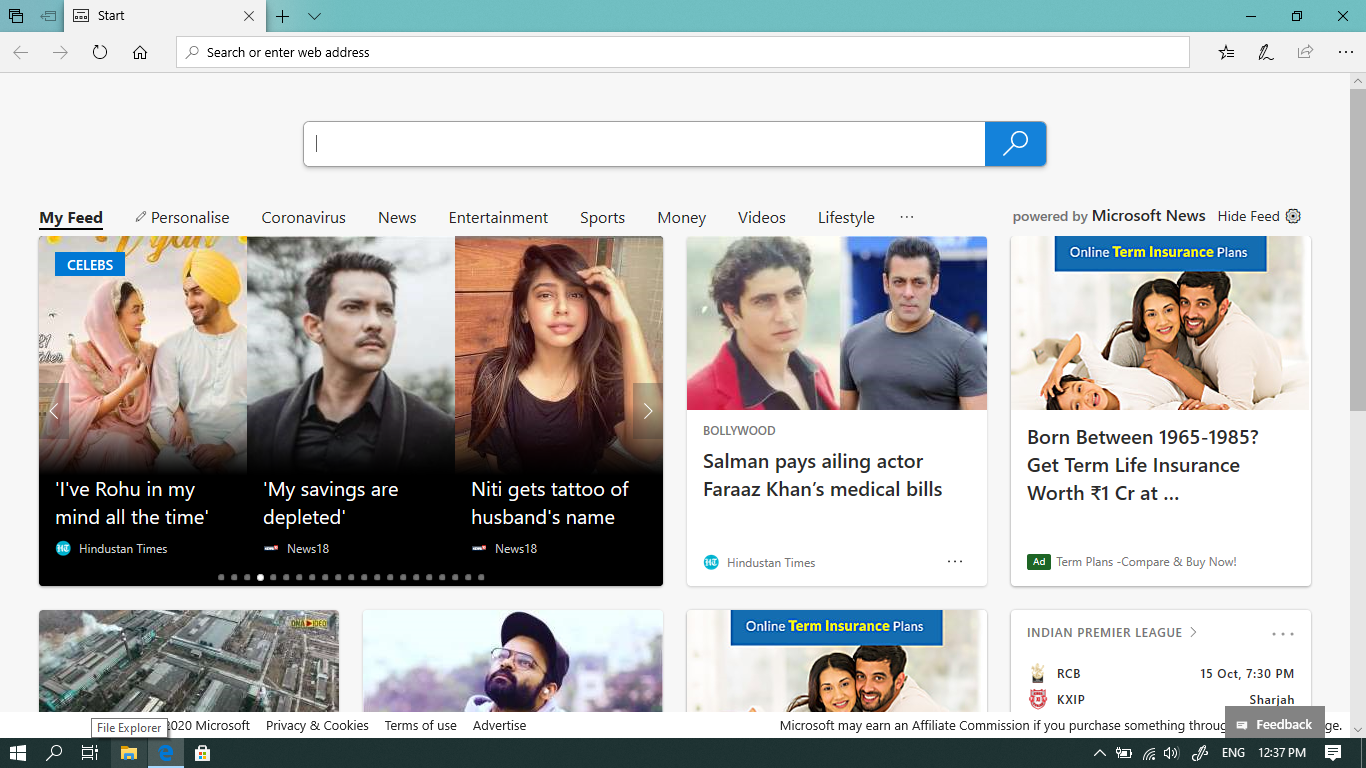Open the Lifestyle tab
Viewport: 1366px width, 768px height.
846,217
